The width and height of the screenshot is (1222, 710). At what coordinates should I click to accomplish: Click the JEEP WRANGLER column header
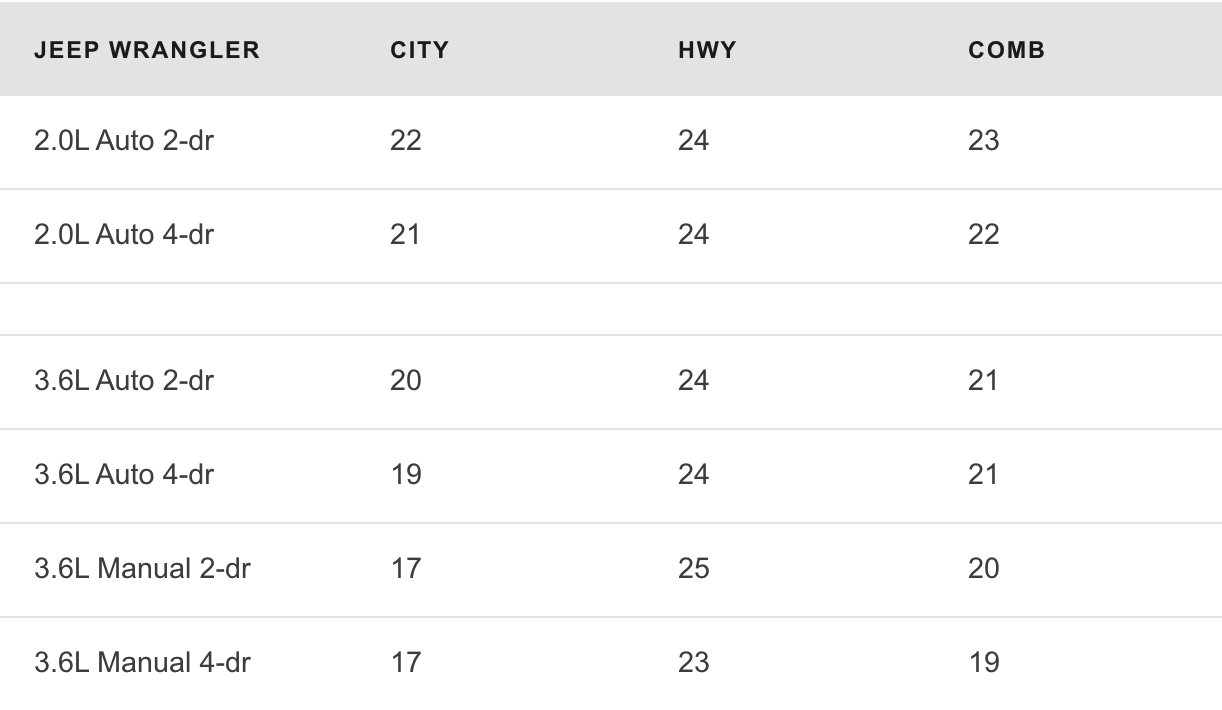(147, 50)
